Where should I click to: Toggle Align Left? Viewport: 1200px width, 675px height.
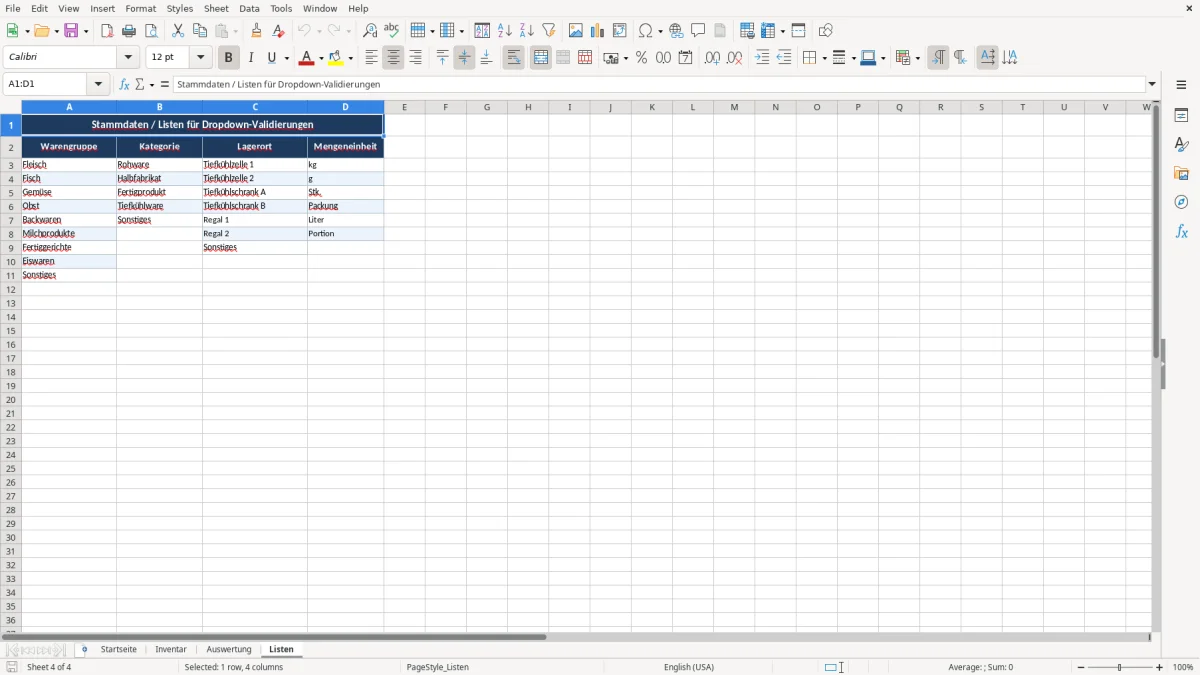(371, 58)
